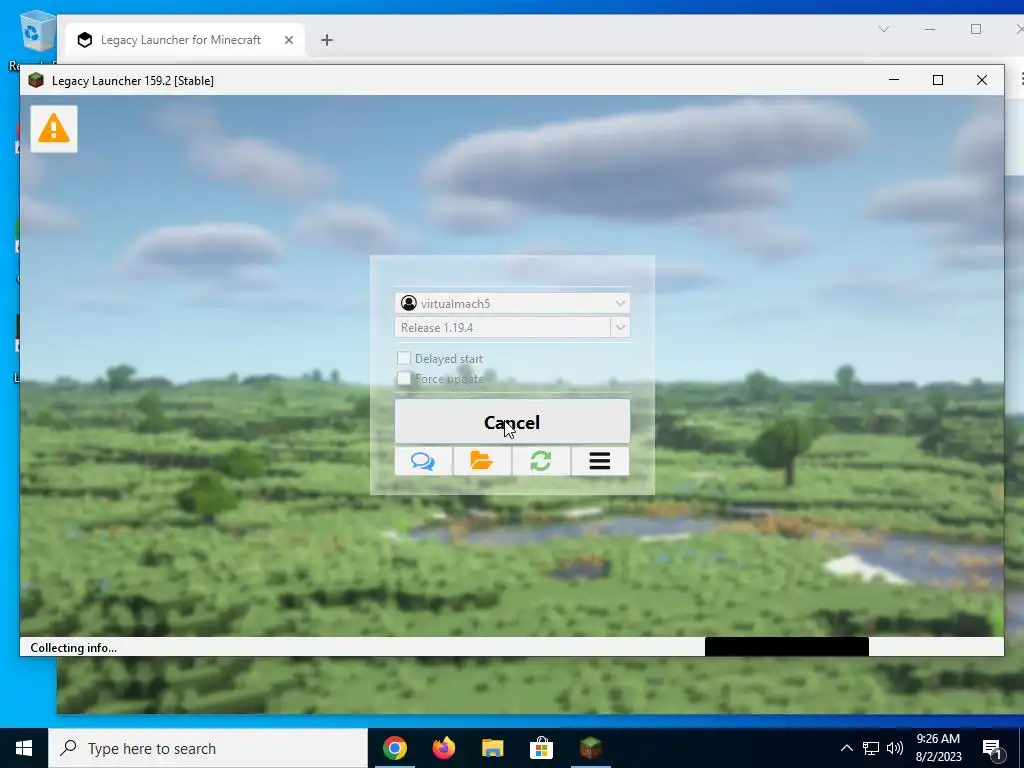1024x768 pixels.
Task: Minimize the Legacy Launcher window
Action: 894,80
